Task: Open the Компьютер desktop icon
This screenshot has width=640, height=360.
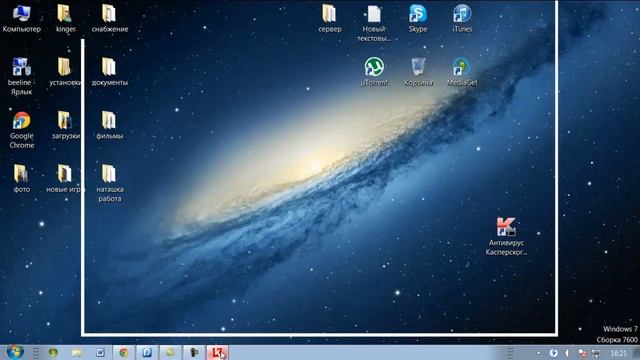Action: [x=21, y=18]
